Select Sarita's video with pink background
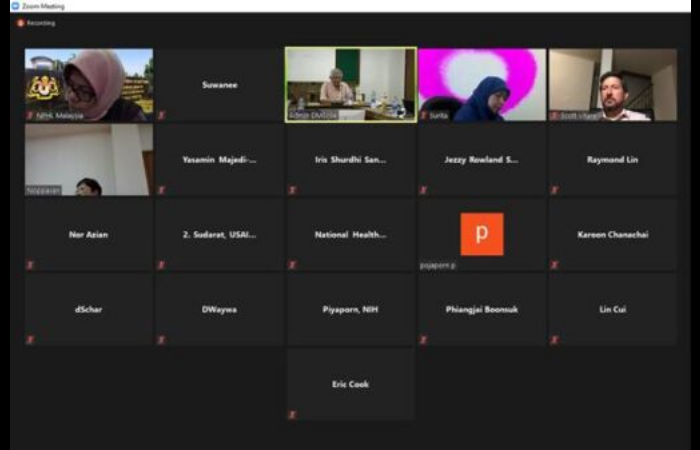 482,85
